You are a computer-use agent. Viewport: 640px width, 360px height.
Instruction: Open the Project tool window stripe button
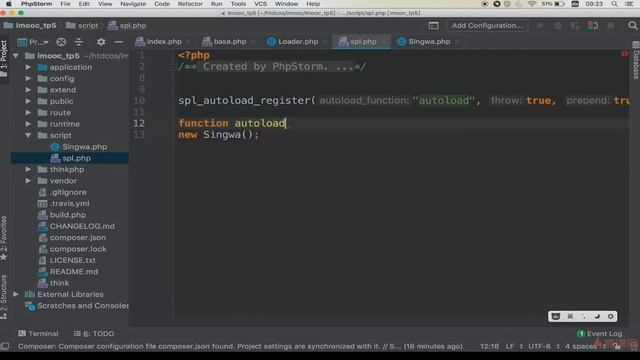(x=4, y=58)
